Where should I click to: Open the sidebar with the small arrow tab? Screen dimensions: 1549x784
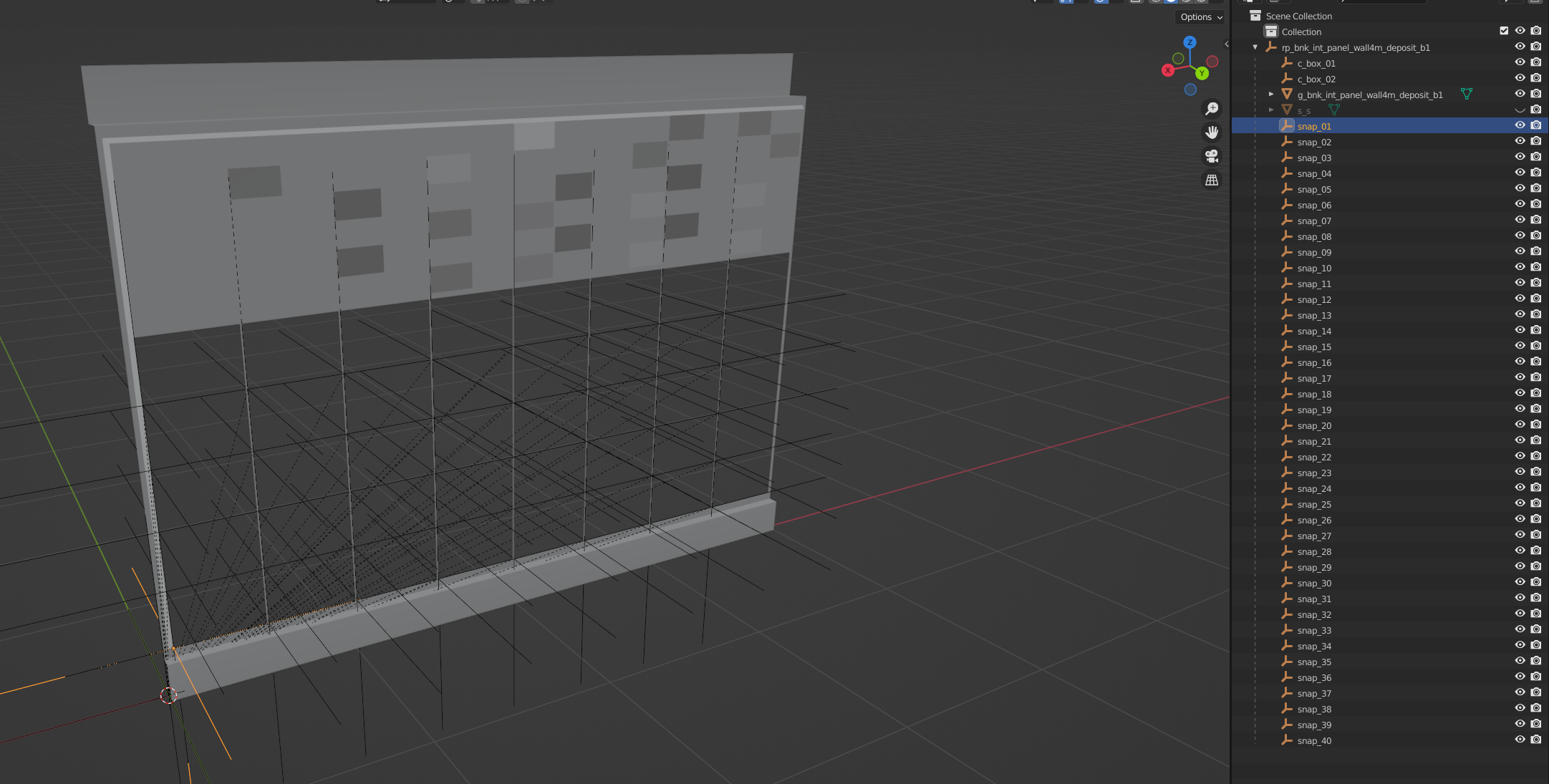click(x=1227, y=44)
